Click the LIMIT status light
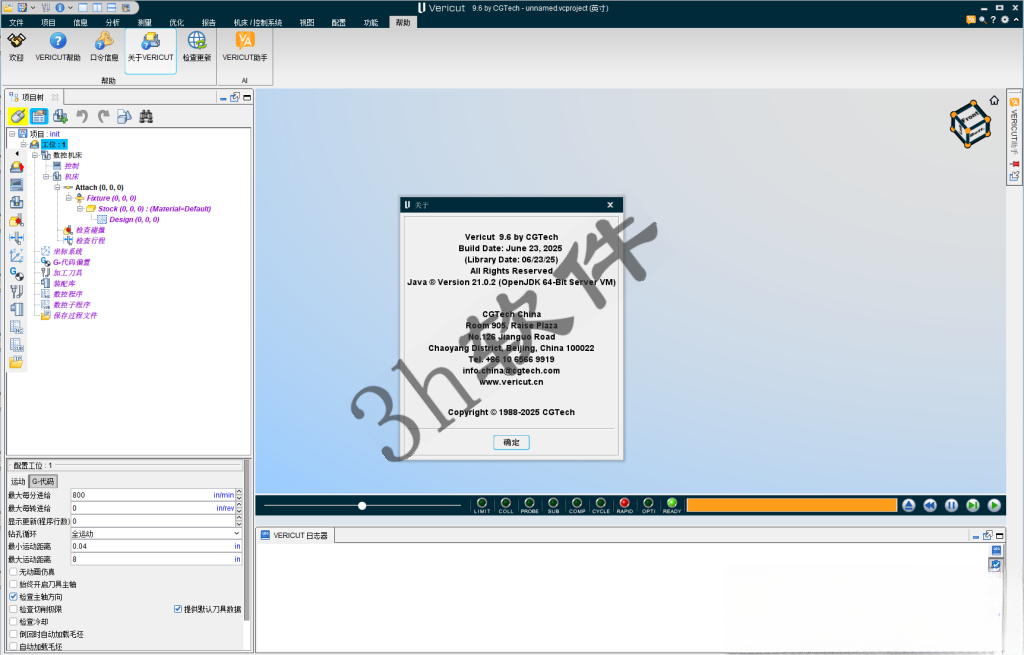Screen dimensions: 1024x655 (x=482, y=503)
